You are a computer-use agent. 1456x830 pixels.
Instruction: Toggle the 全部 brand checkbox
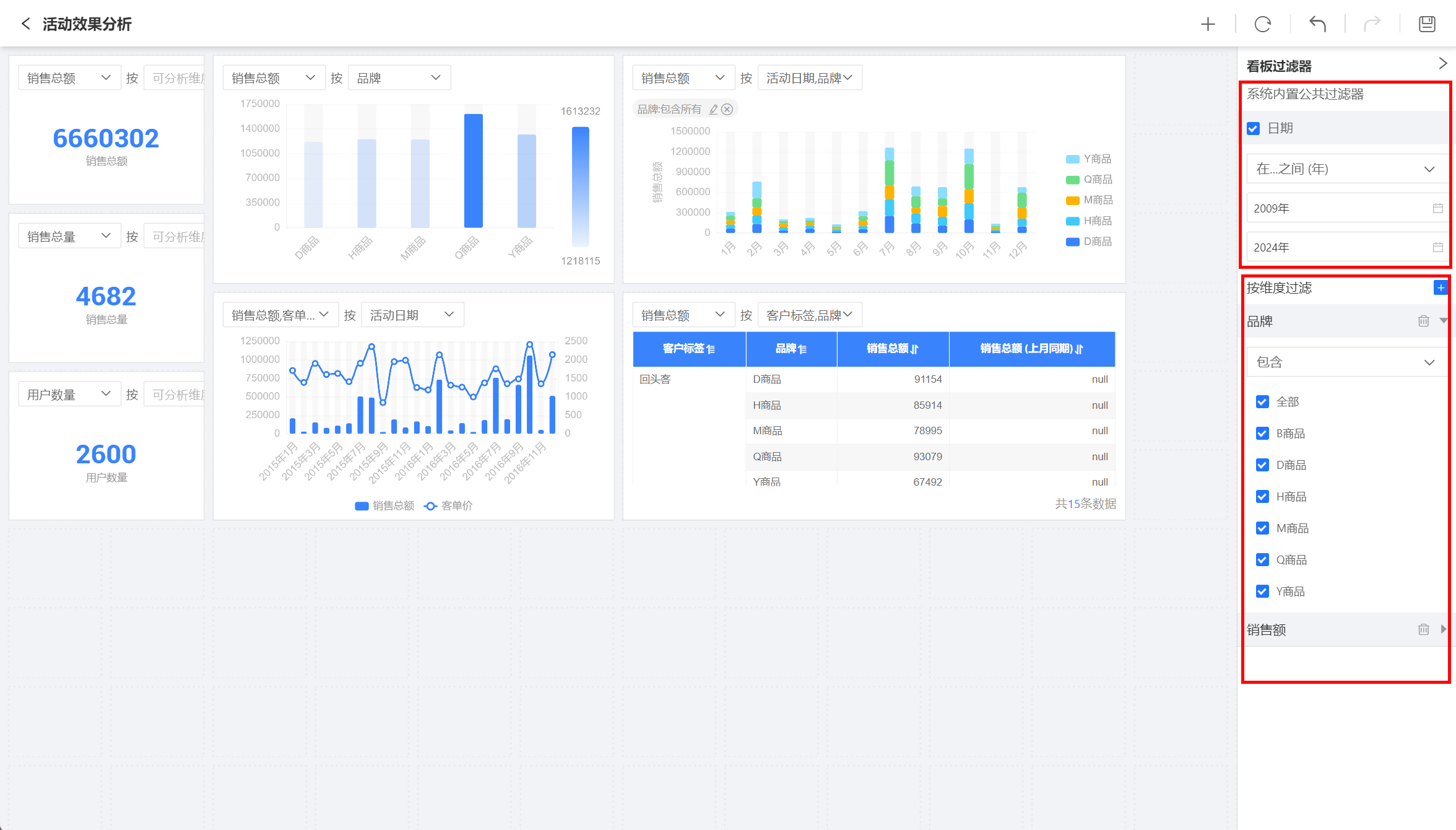tap(1262, 402)
